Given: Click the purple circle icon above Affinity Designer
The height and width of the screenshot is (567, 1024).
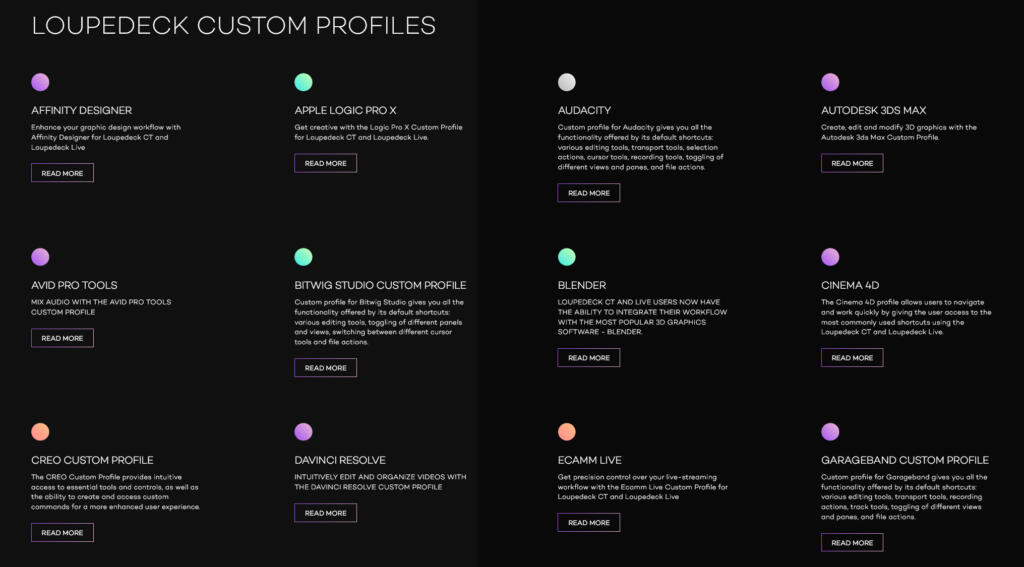Looking at the screenshot, I should (x=40, y=82).
